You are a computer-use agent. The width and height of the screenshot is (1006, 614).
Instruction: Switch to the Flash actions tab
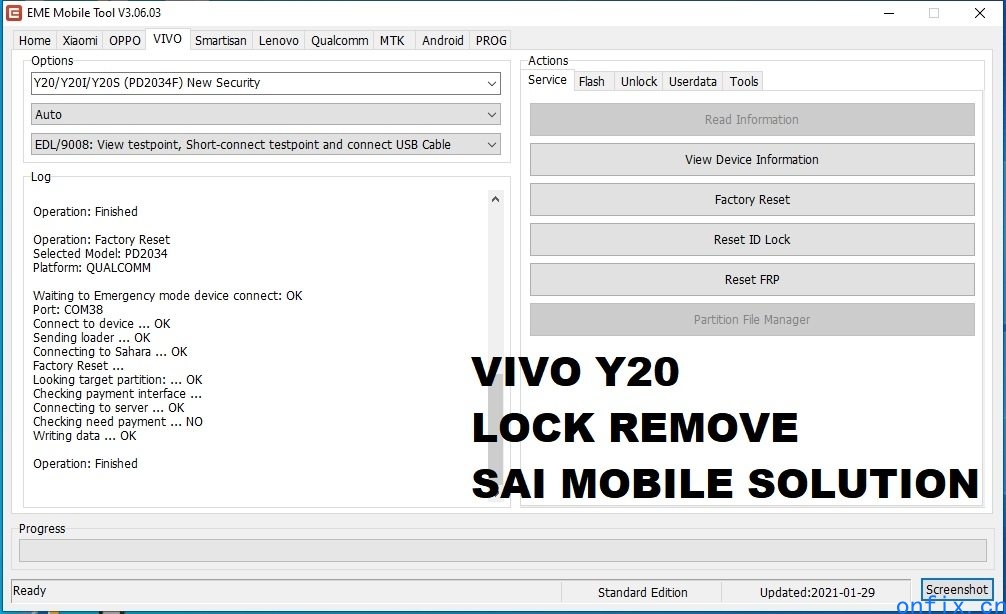tap(592, 81)
